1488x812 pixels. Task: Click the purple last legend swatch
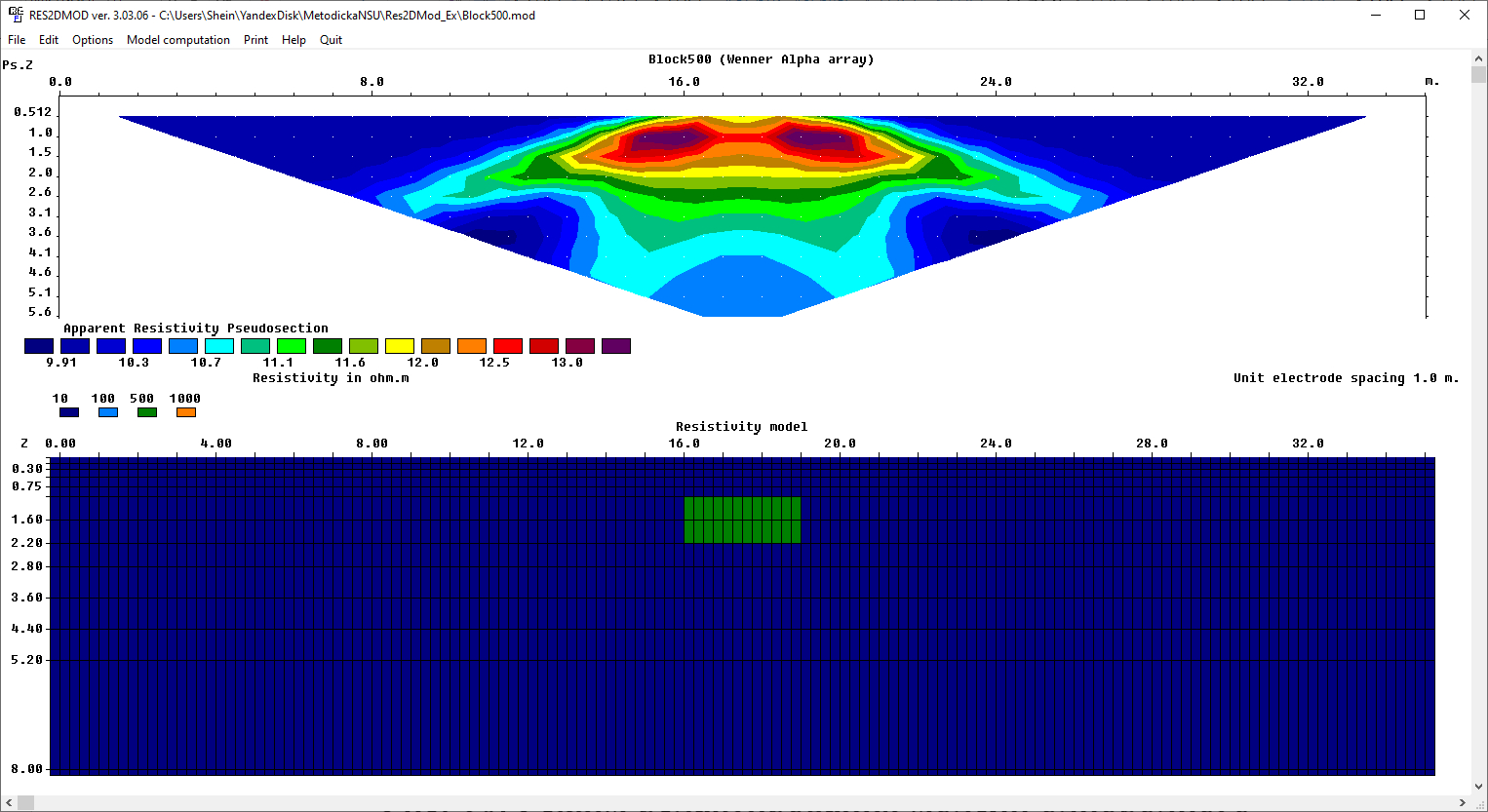(x=616, y=346)
